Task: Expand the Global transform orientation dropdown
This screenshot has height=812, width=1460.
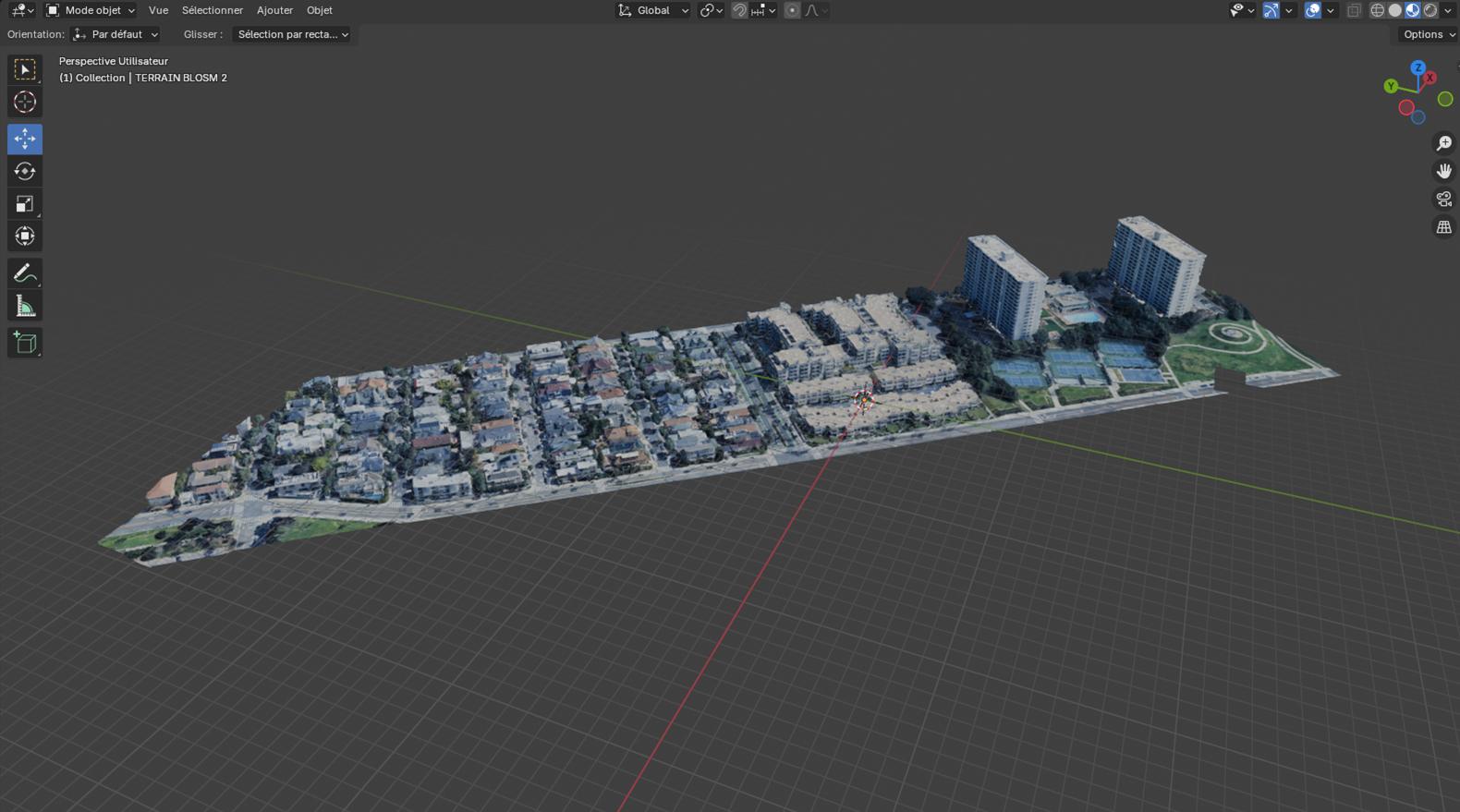Action: pyautogui.click(x=652, y=10)
